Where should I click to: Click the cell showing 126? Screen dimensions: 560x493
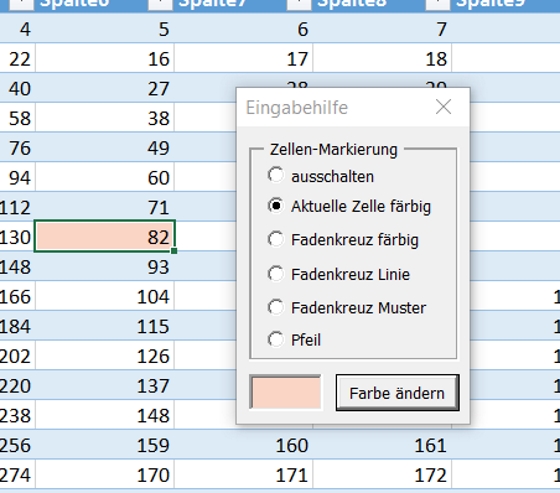(105, 355)
